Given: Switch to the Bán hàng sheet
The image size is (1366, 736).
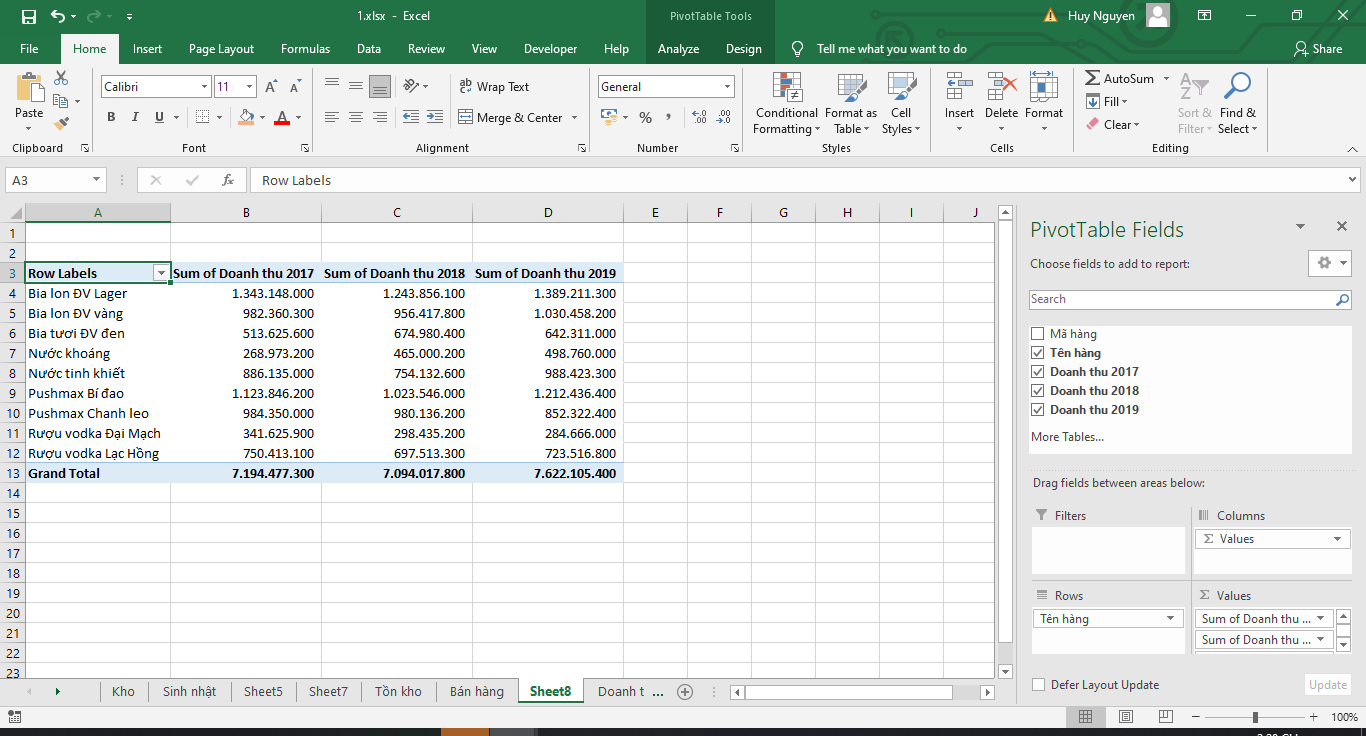Looking at the screenshot, I should tap(477, 691).
